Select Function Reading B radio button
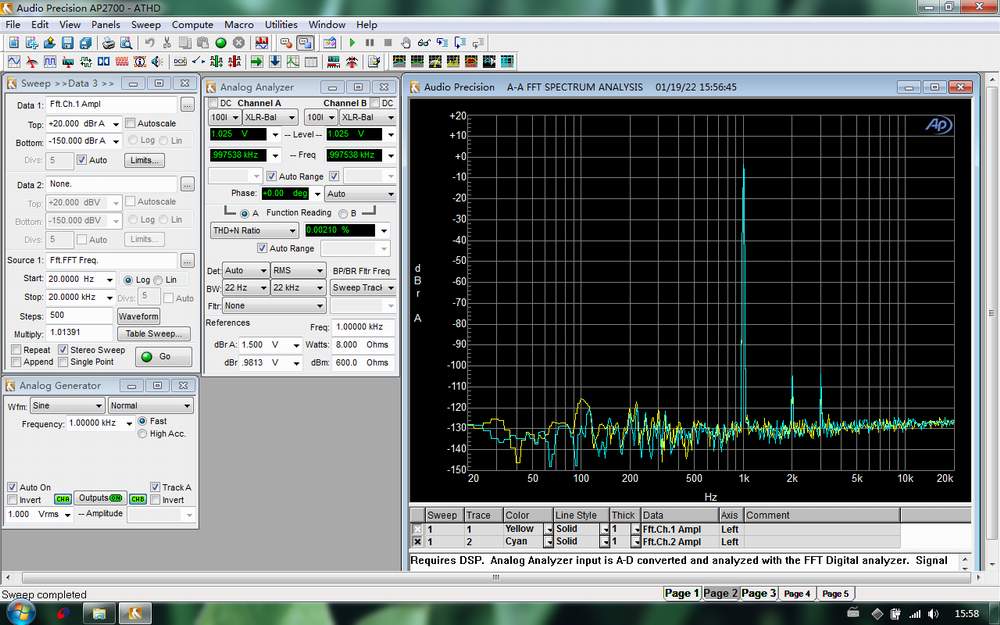 343,213
